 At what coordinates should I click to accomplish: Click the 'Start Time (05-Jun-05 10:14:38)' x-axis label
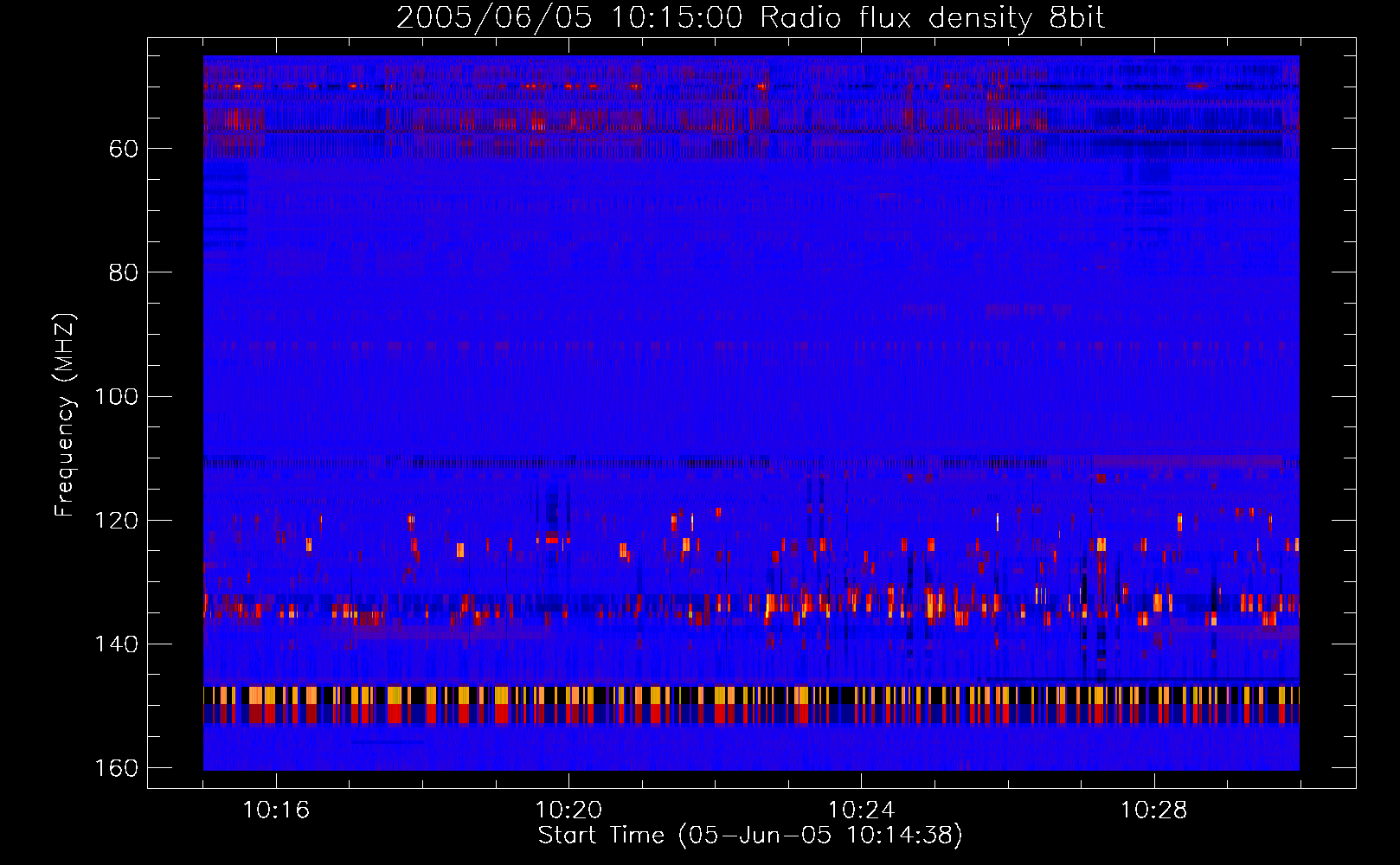tap(750, 835)
